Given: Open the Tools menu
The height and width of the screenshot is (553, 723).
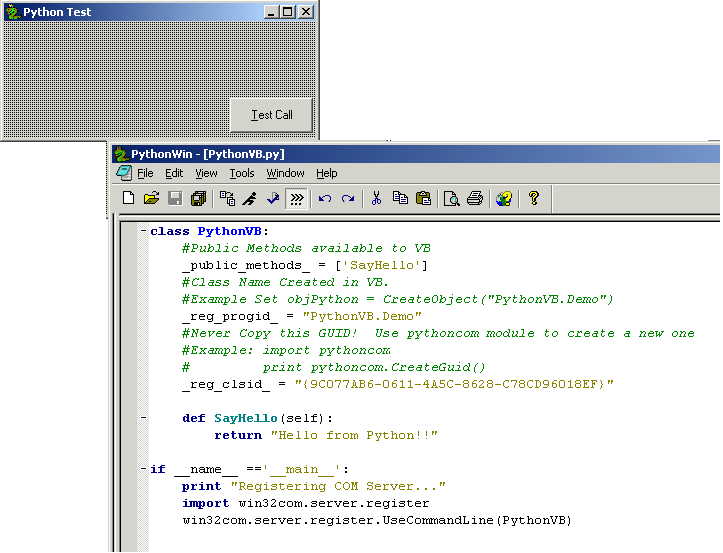Looking at the screenshot, I should [x=242, y=173].
